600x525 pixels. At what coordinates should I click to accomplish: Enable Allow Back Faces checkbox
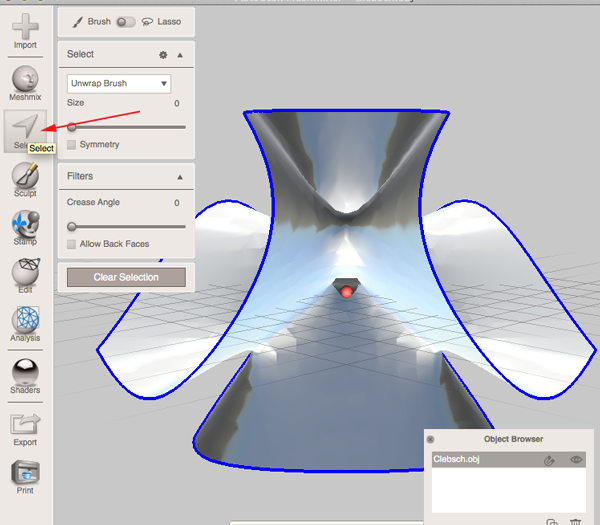click(x=71, y=244)
